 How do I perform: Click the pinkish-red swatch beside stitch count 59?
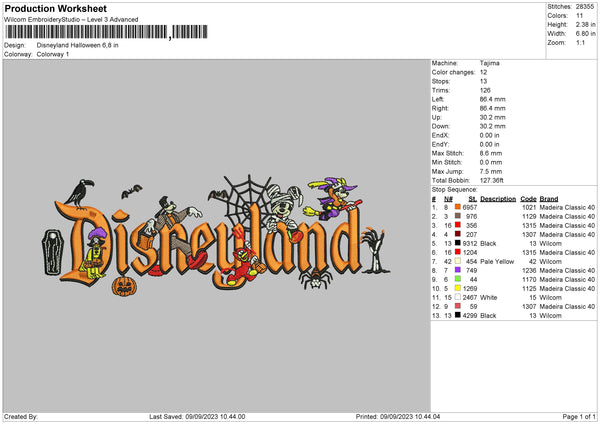coord(457,306)
